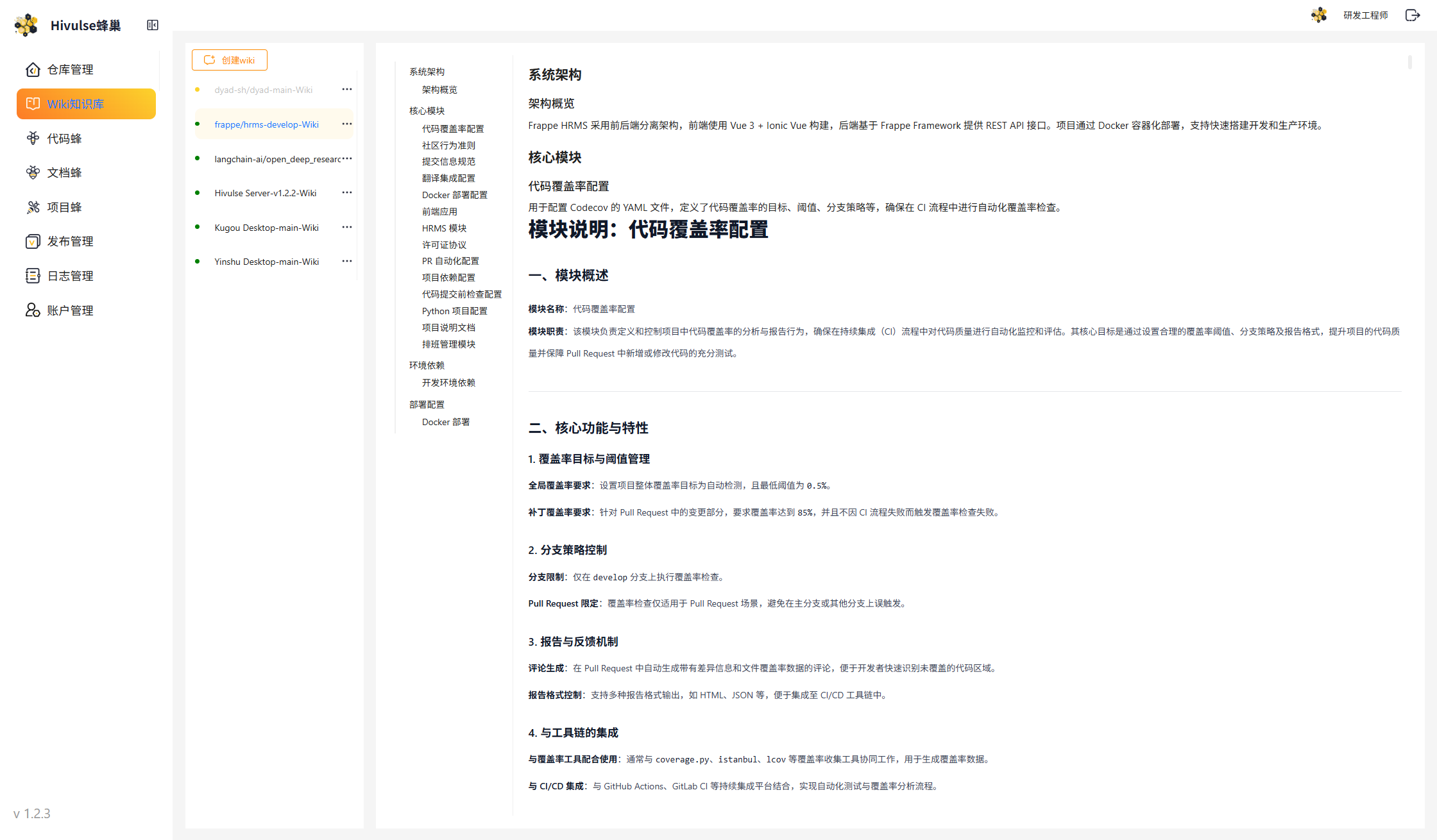Click the 研发工程师 user label

(1366, 15)
